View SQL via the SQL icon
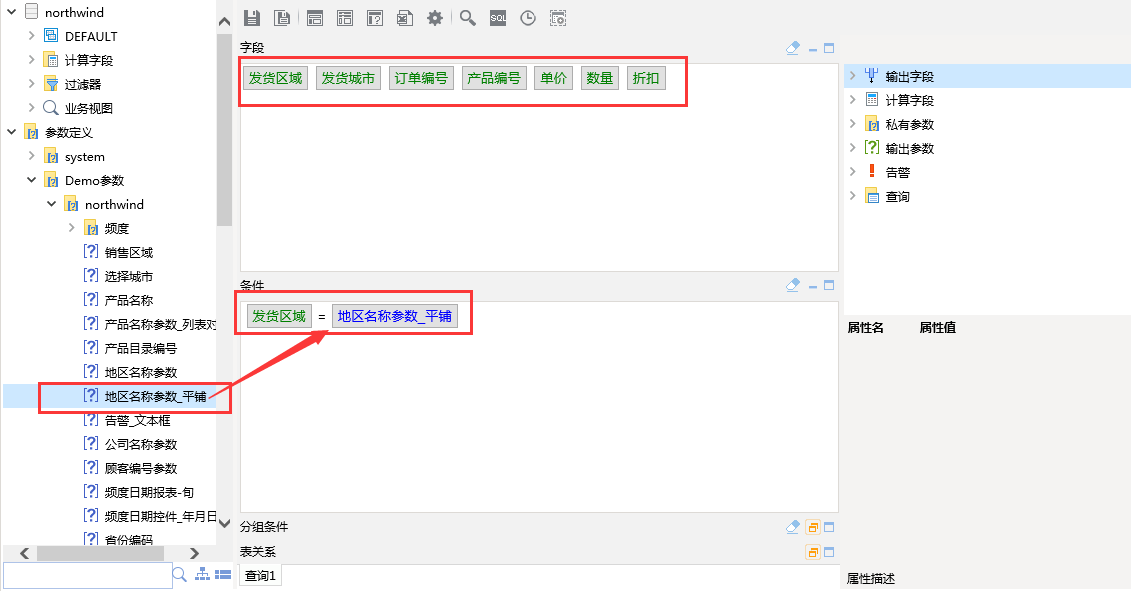 [498, 18]
